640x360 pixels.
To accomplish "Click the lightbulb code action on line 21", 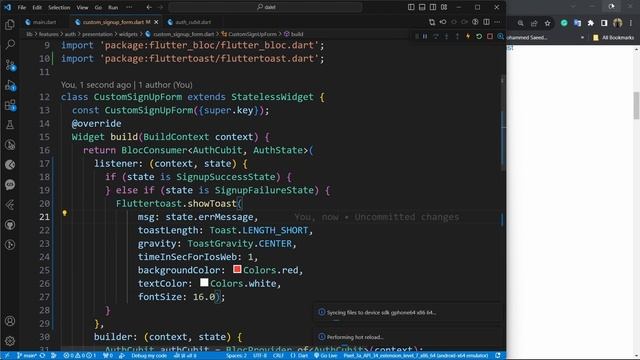I will pos(64,213).
